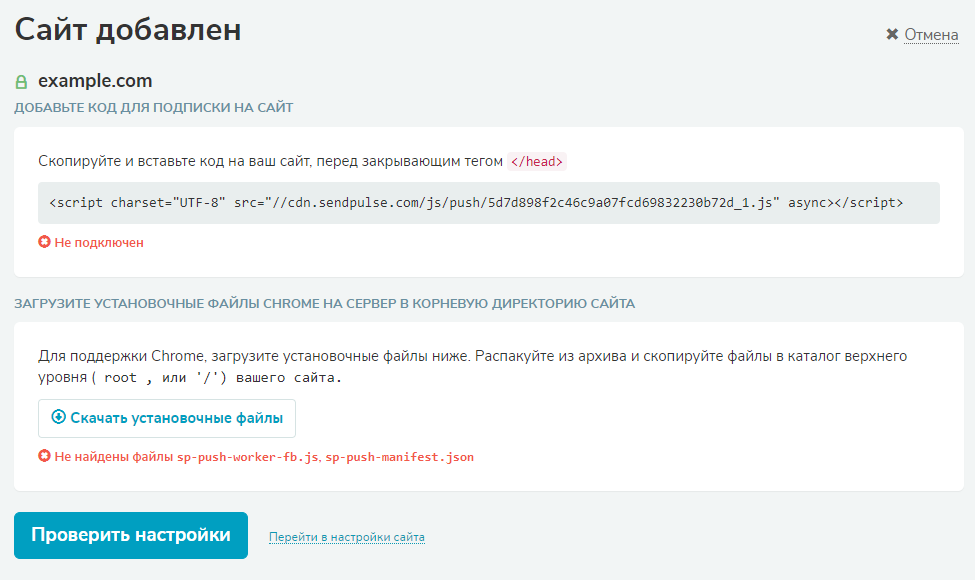The height and width of the screenshot is (580, 975).
Task: Click the Проверить настройки button
Action: (x=131, y=535)
